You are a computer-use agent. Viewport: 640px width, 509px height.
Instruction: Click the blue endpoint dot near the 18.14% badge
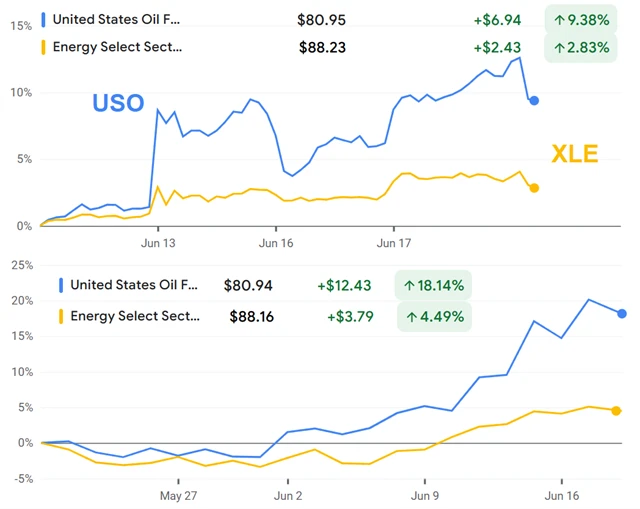pyautogui.click(x=621, y=314)
